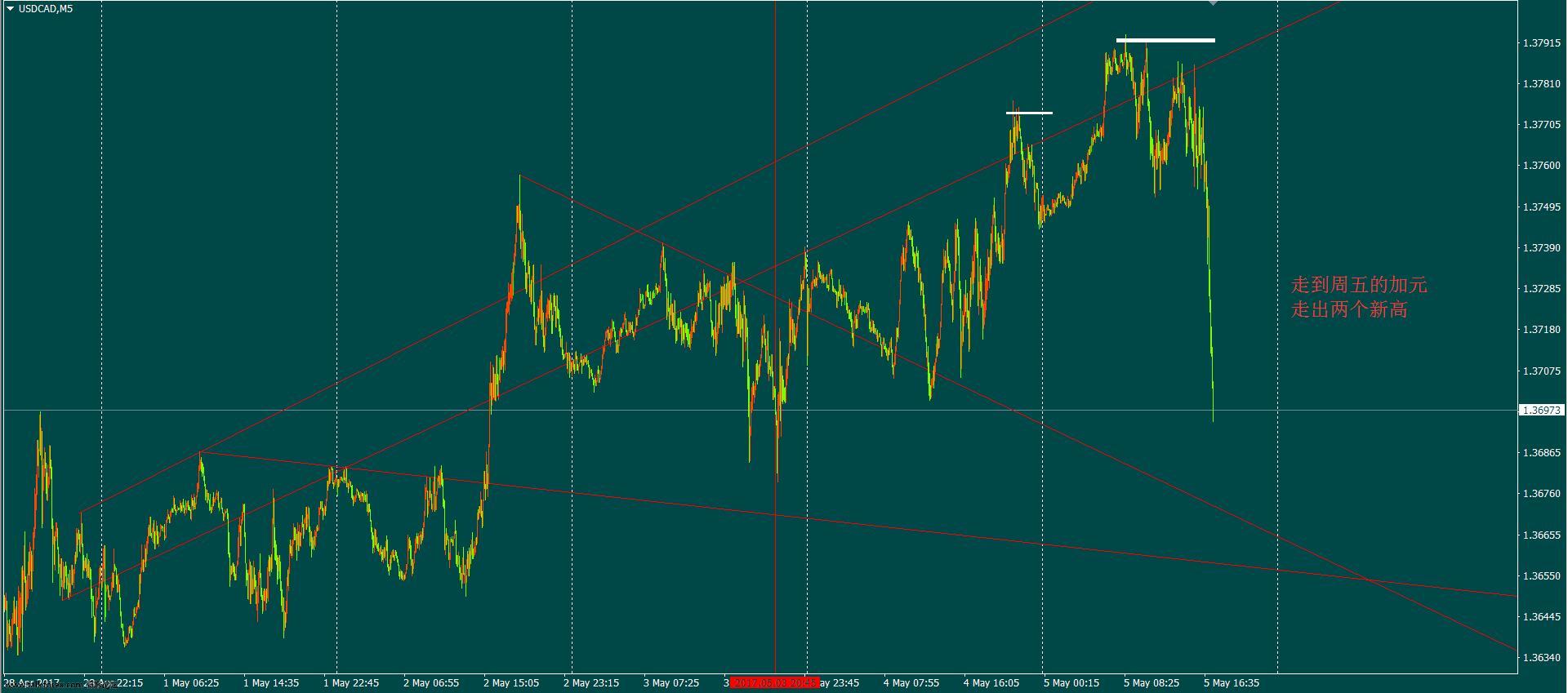The height and width of the screenshot is (693, 1568).
Task: Click price scale value 1.36550
Action: click(x=1542, y=575)
